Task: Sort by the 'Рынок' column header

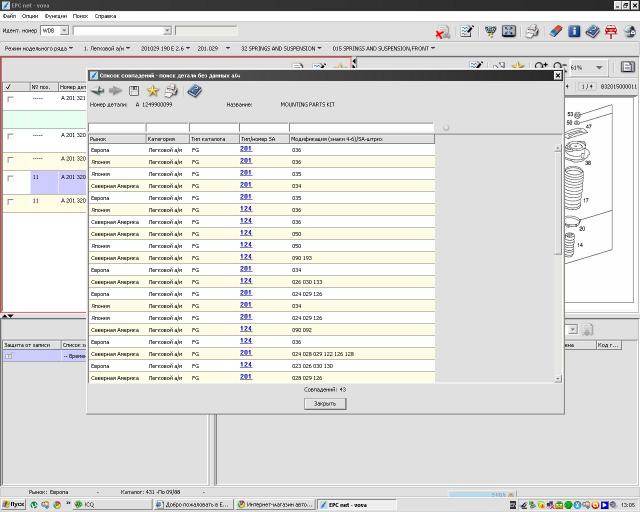Action: click(x=118, y=139)
